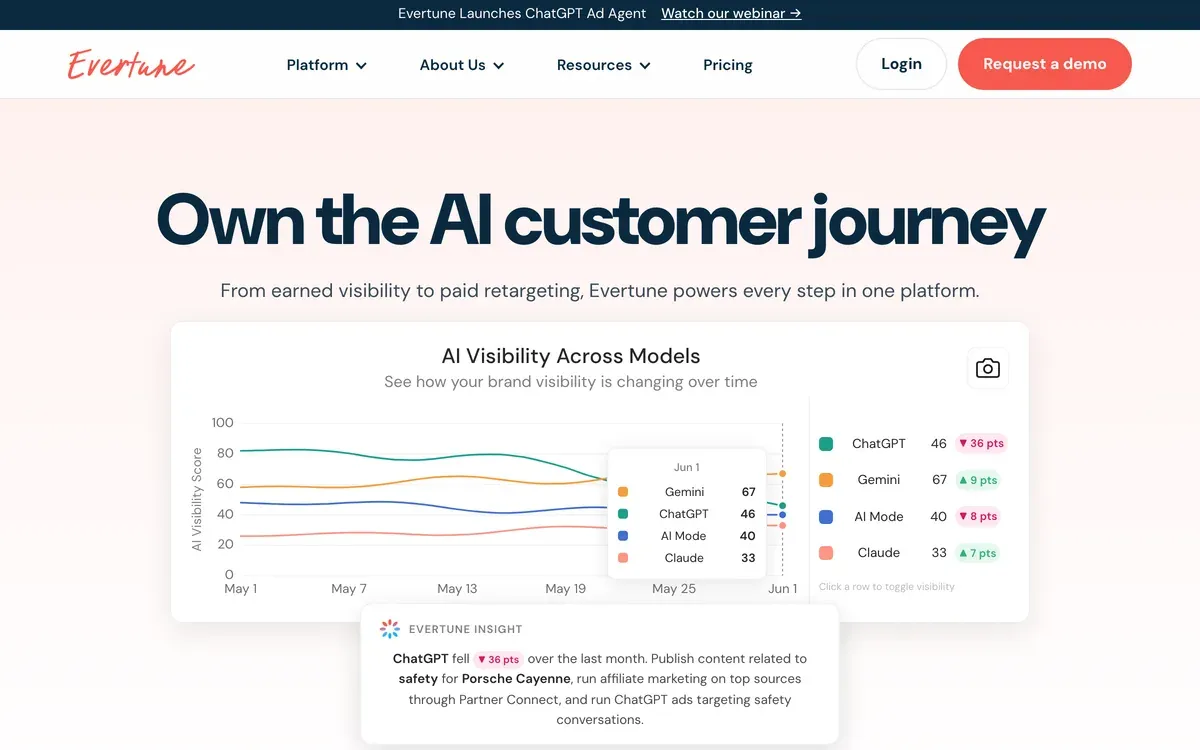Viewport: 1200px width, 750px height.
Task: Click the Own the AI customer journey headline
Action: click(x=600, y=220)
